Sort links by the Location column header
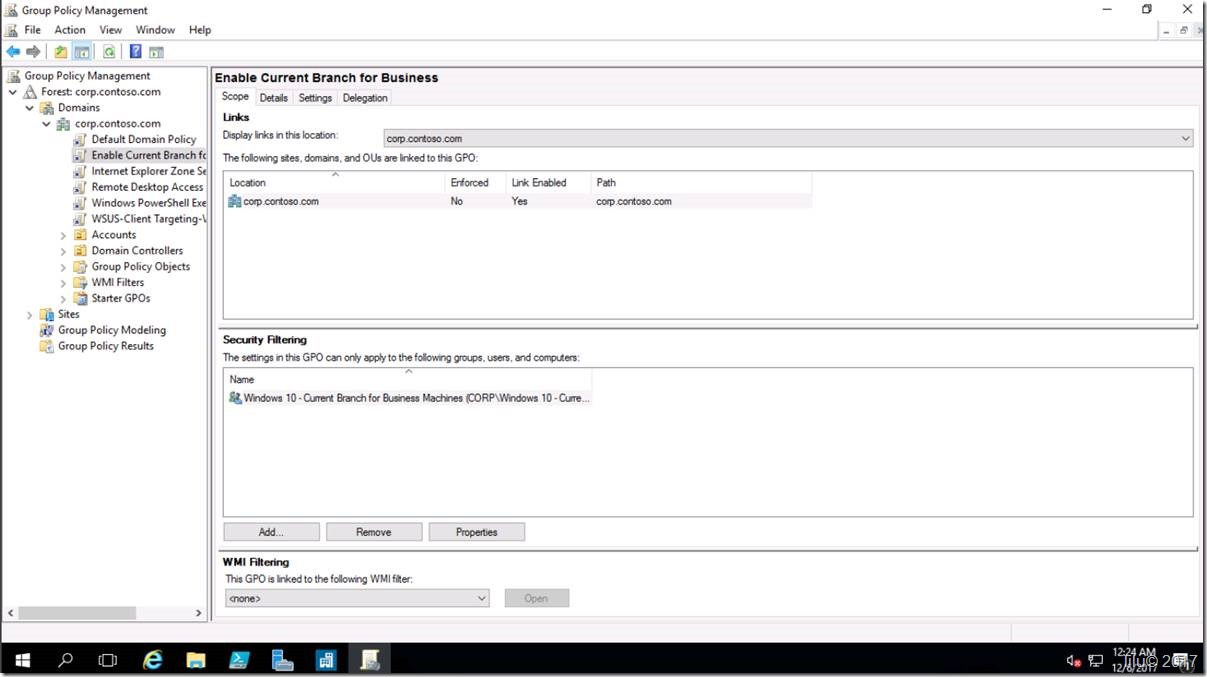The width and height of the screenshot is (1207, 677). pyautogui.click(x=334, y=182)
